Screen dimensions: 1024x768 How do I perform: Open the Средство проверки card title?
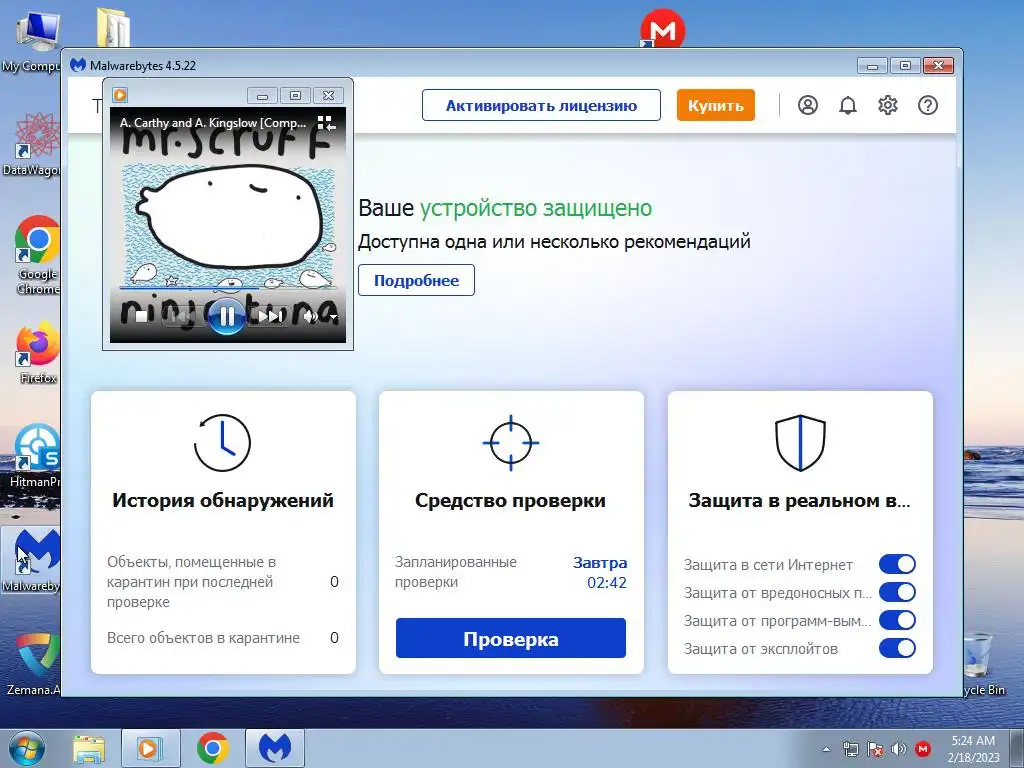tap(511, 501)
